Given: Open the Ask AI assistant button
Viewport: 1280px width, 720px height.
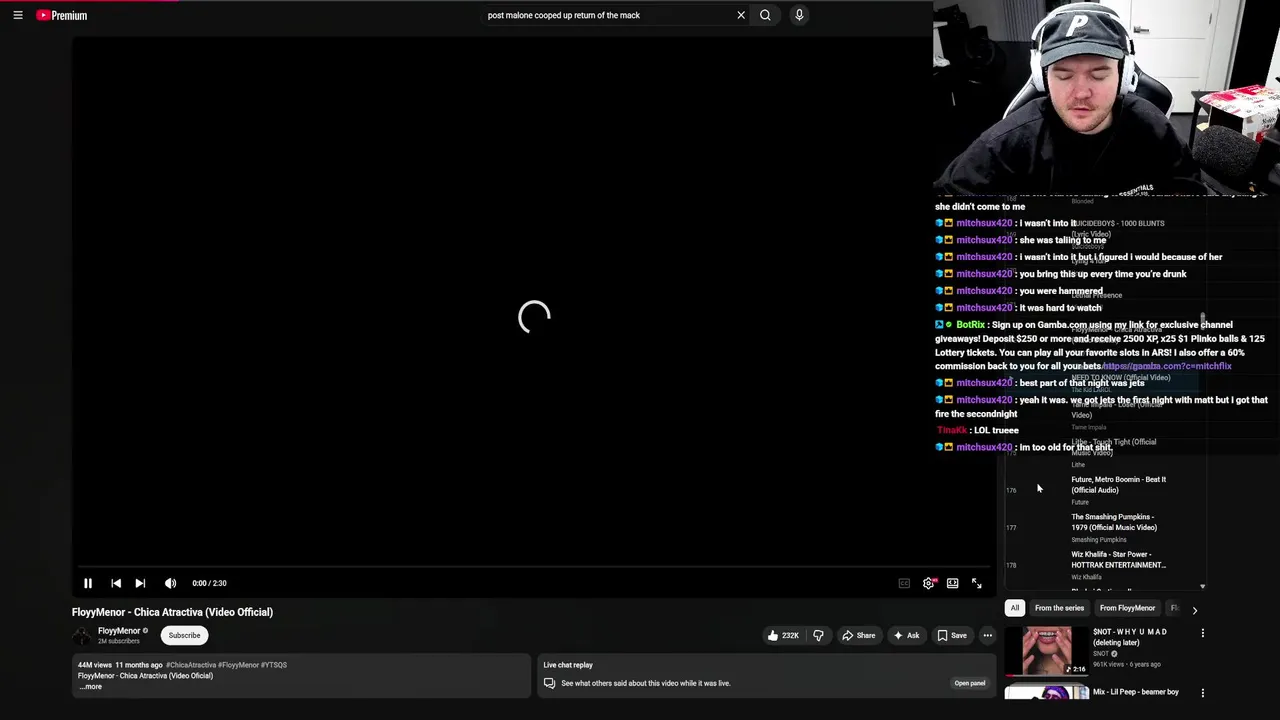Looking at the screenshot, I should [906, 635].
